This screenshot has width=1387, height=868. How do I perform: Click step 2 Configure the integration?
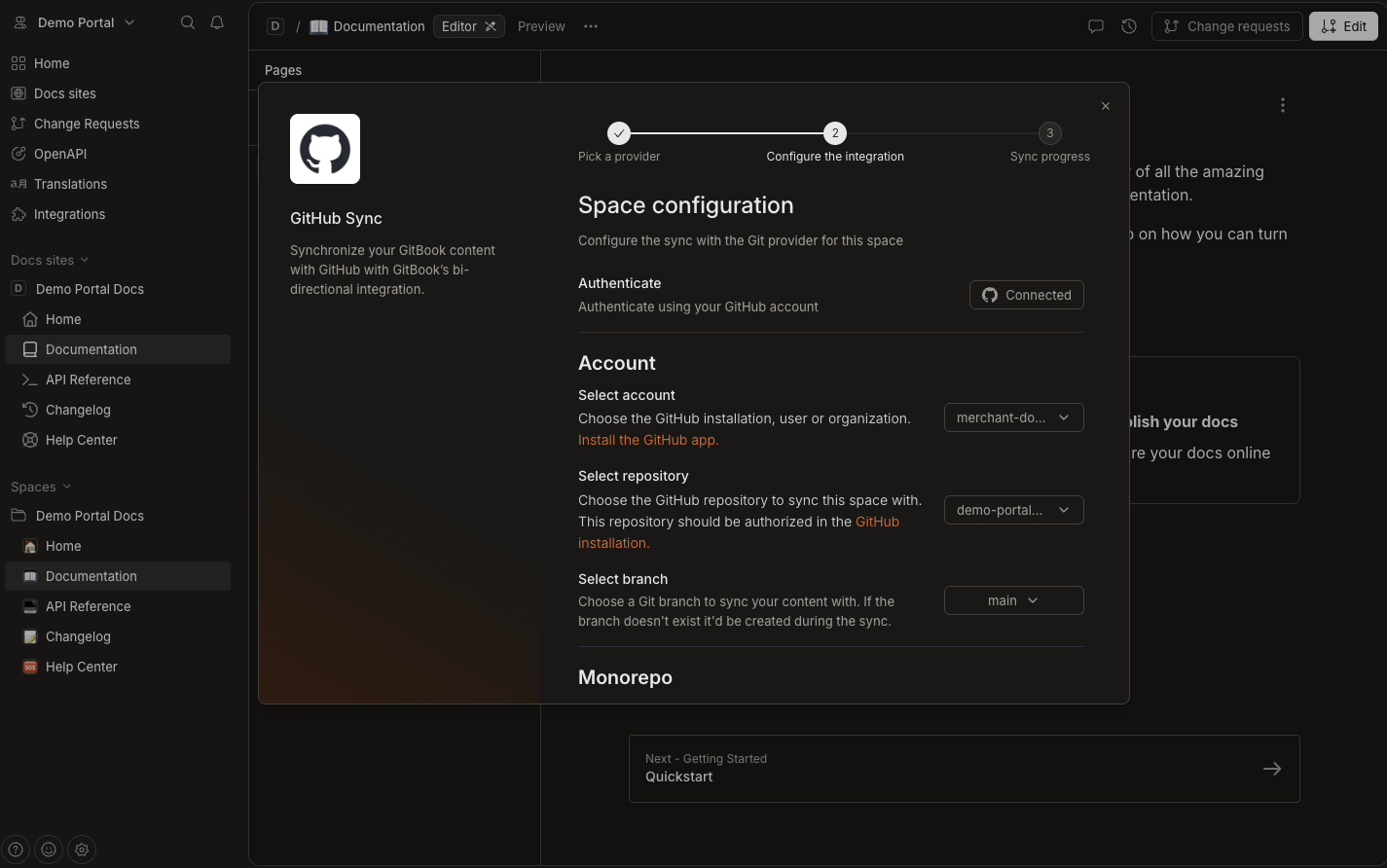point(835,142)
